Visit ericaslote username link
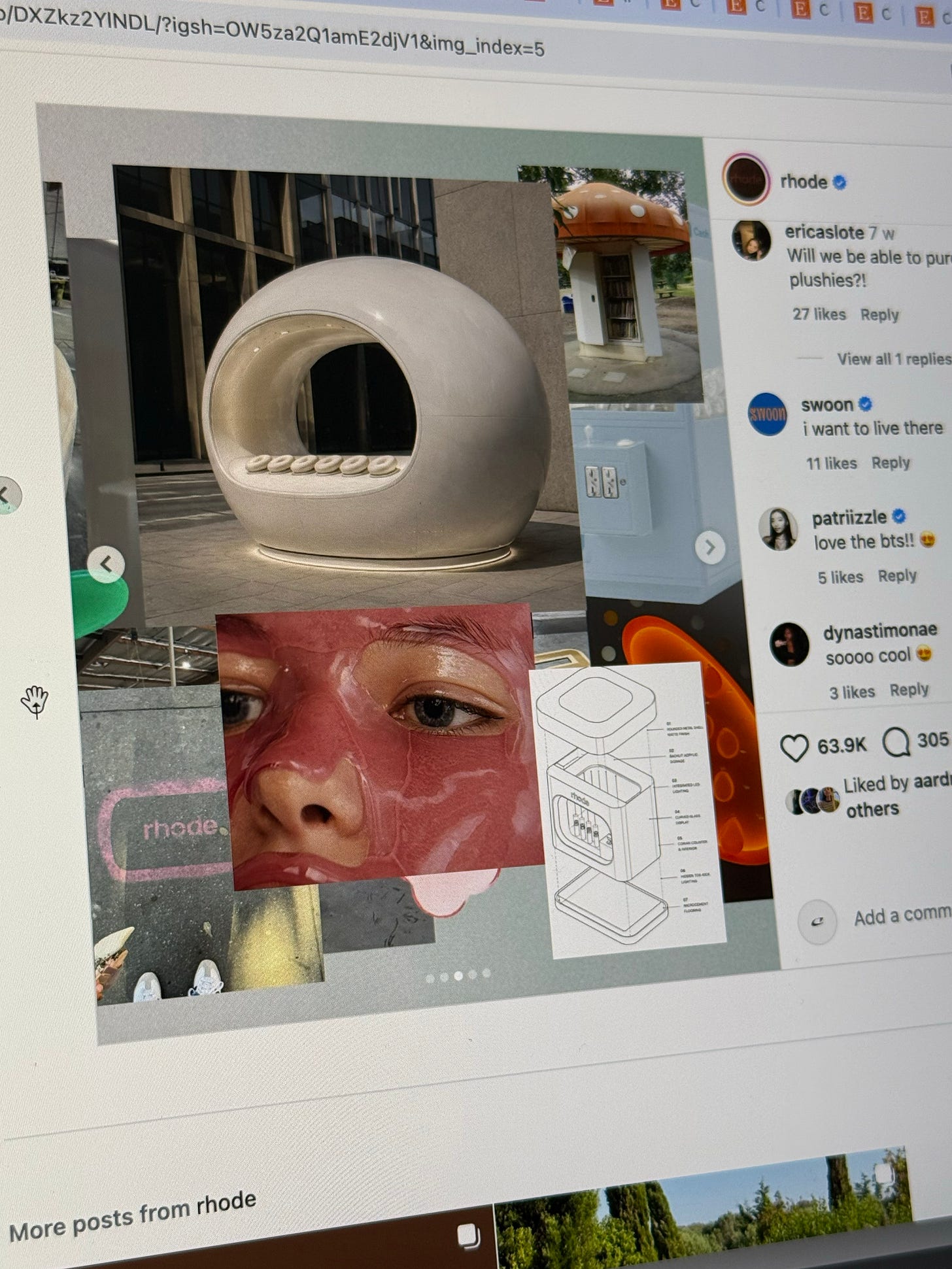 (x=824, y=231)
